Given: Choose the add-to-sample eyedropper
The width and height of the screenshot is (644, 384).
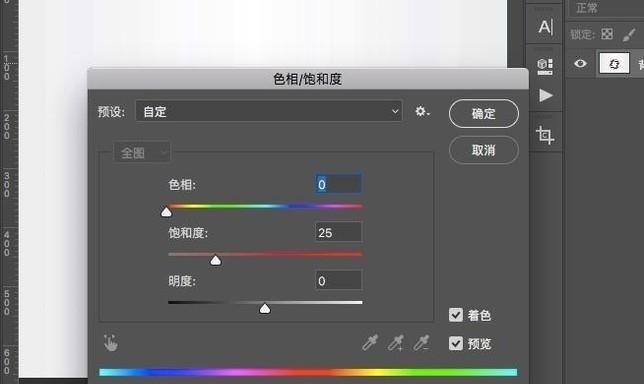Looking at the screenshot, I should click(396, 343).
